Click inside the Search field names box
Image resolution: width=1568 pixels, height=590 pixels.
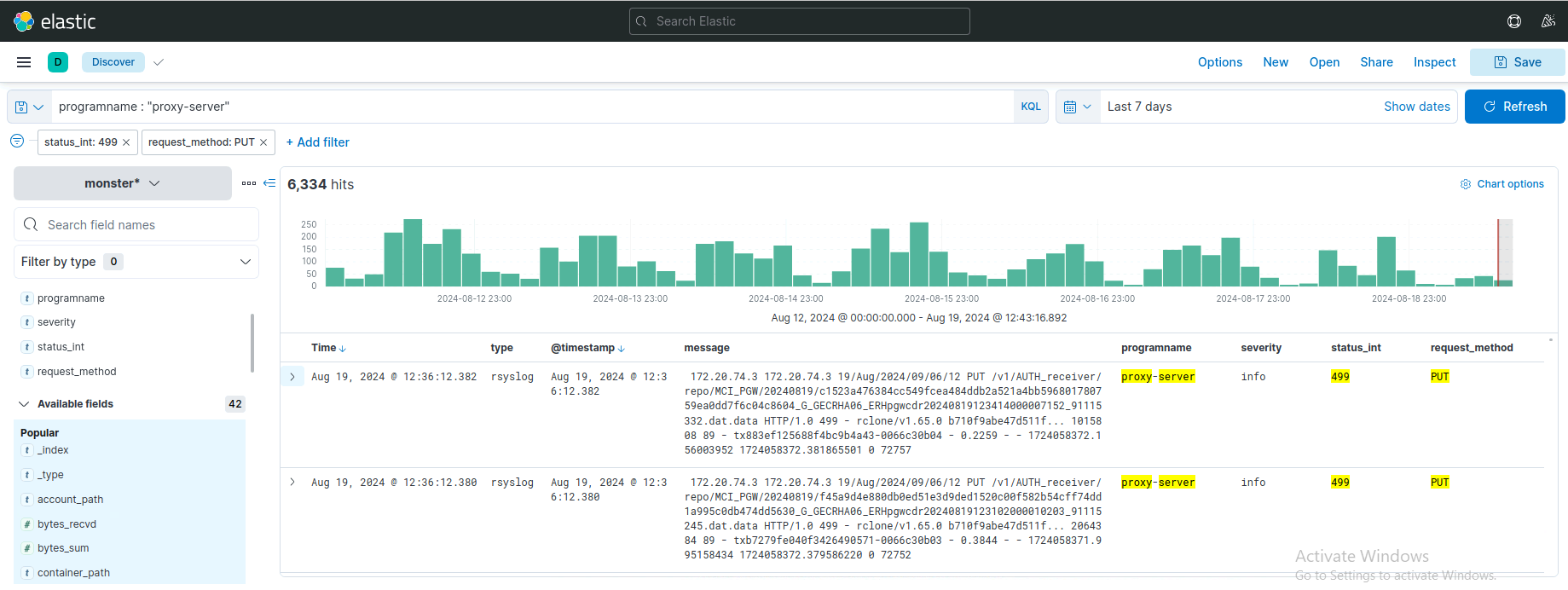pyautogui.click(x=145, y=225)
